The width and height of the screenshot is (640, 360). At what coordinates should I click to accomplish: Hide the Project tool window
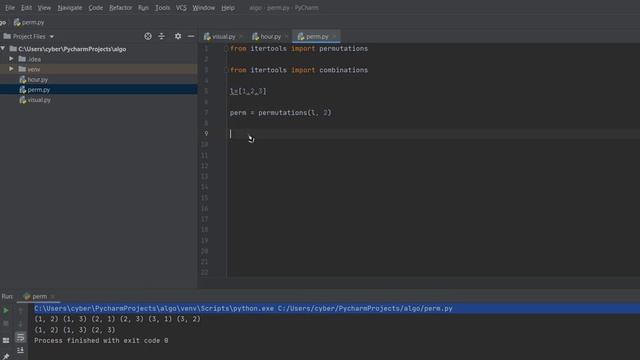191,36
